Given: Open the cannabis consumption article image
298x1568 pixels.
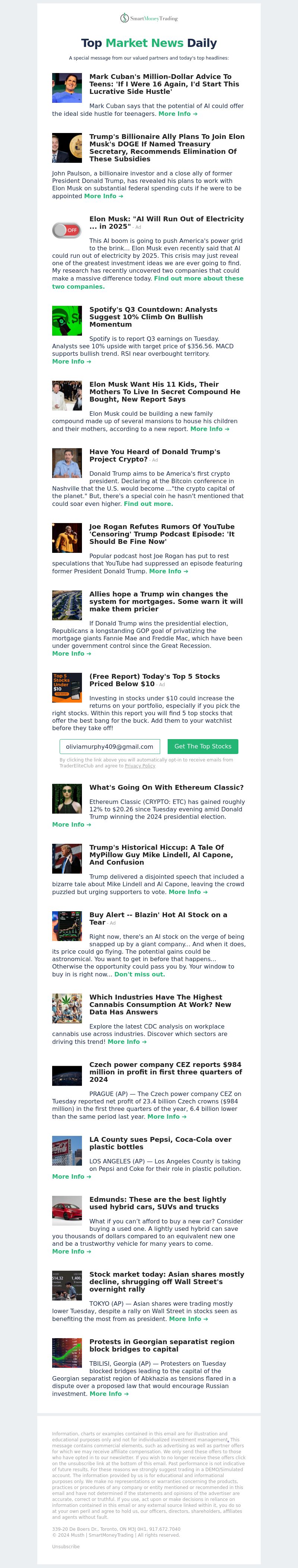Looking at the screenshot, I should pyautogui.click(x=67, y=1008).
